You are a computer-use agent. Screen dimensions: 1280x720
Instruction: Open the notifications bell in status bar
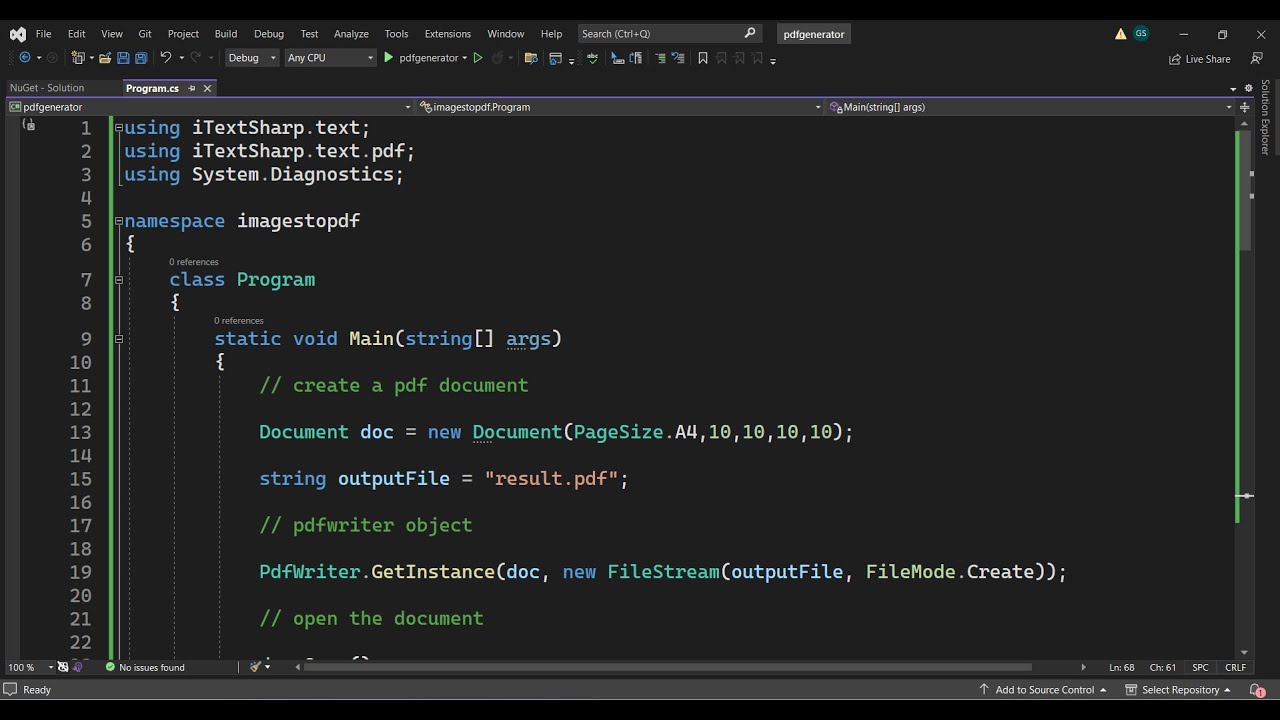(x=1257, y=690)
